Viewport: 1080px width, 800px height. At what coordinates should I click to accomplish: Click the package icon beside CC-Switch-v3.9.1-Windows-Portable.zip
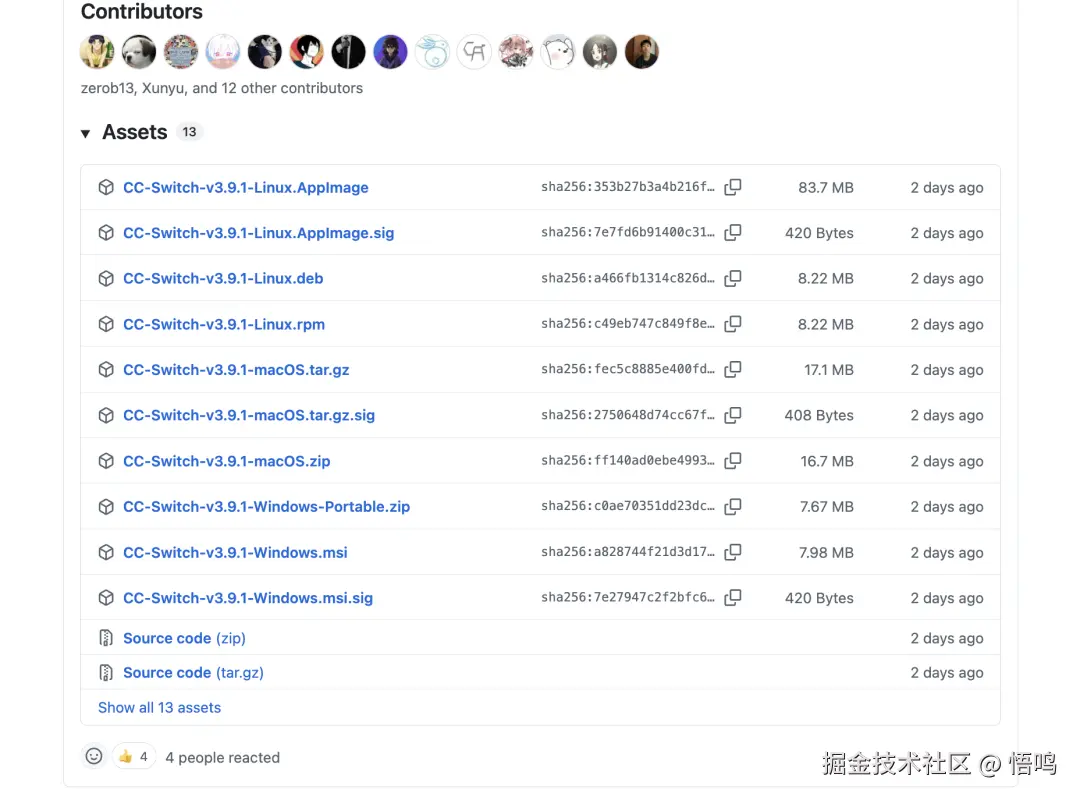(x=106, y=507)
